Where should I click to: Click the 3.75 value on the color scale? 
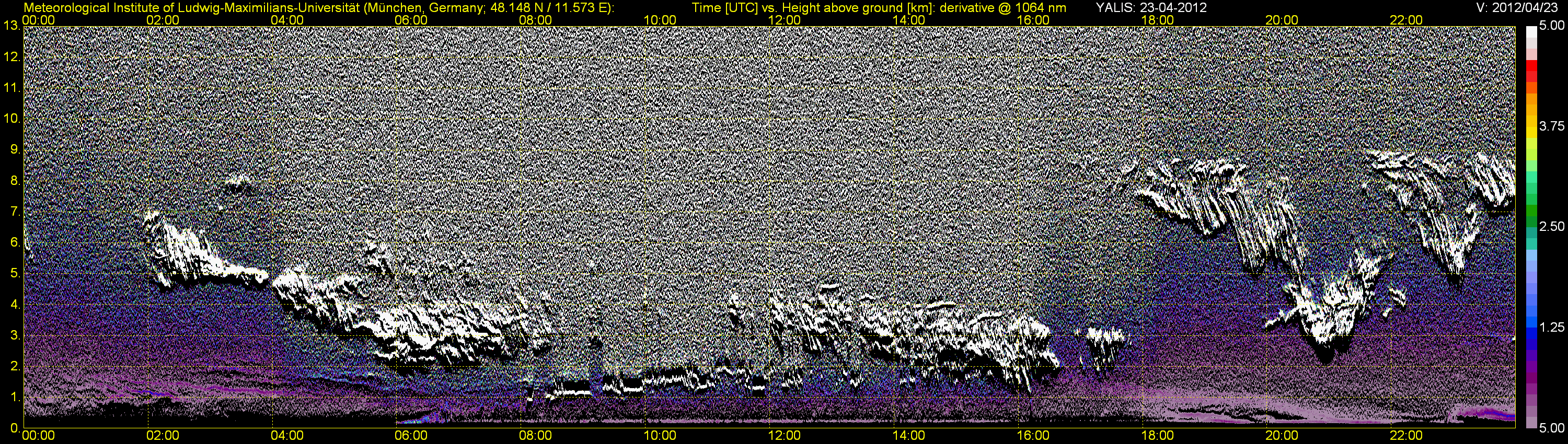click(x=1552, y=126)
